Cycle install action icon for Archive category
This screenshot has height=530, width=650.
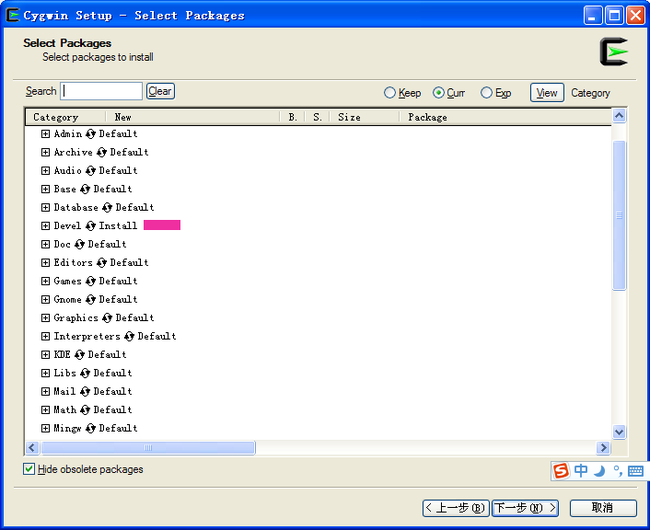102,152
